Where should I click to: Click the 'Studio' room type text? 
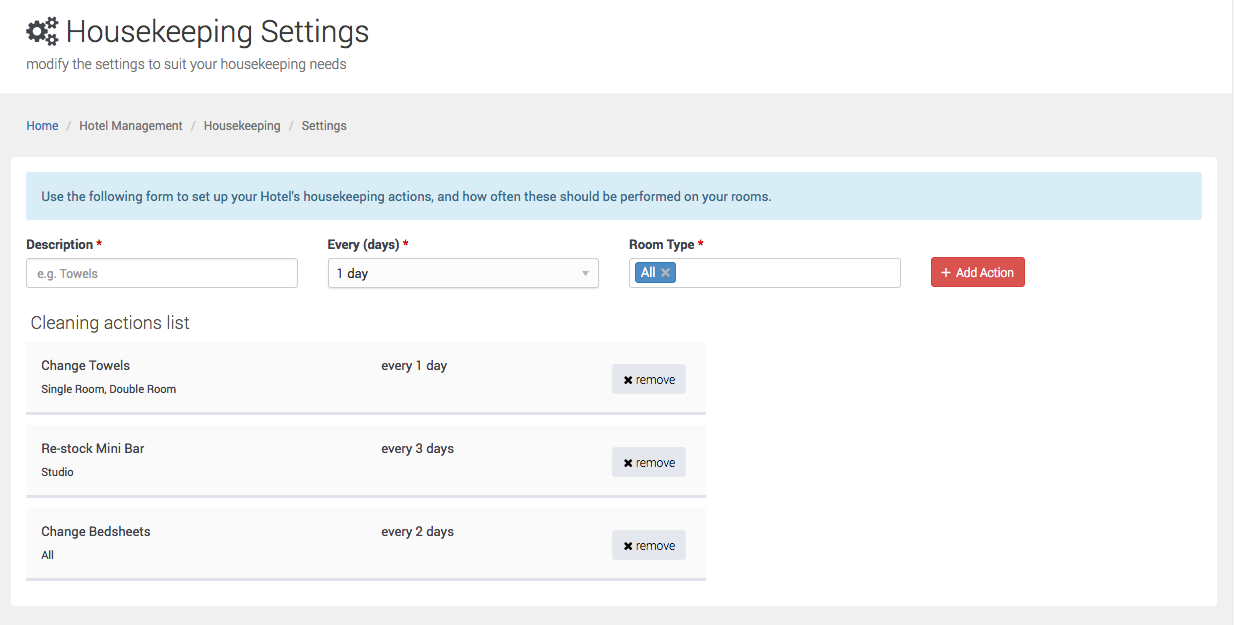tap(58, 472)
